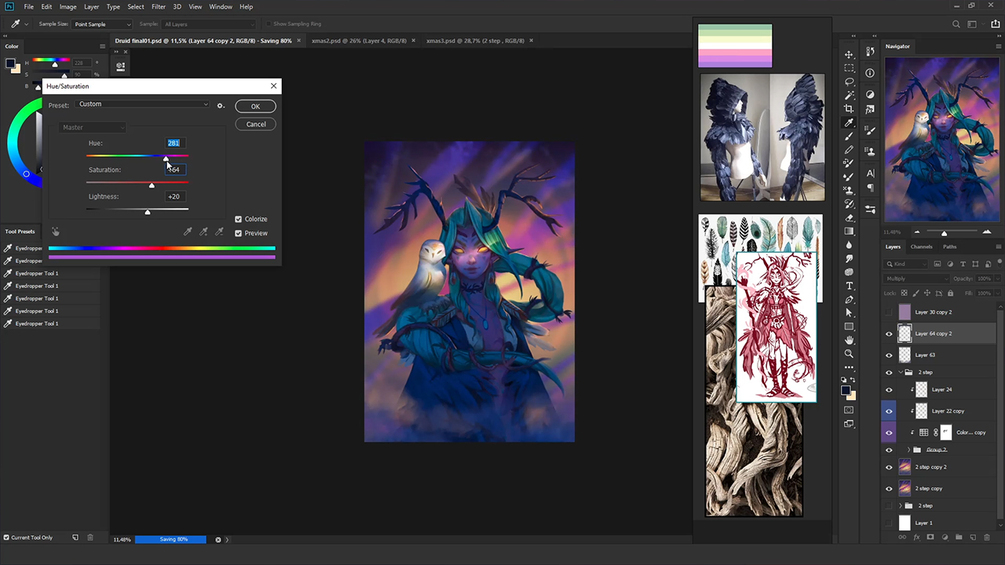Viewport: 1005px width, 565px height.
Task: Click the on-image adjustment hand icon
Action: click(56, 232)
